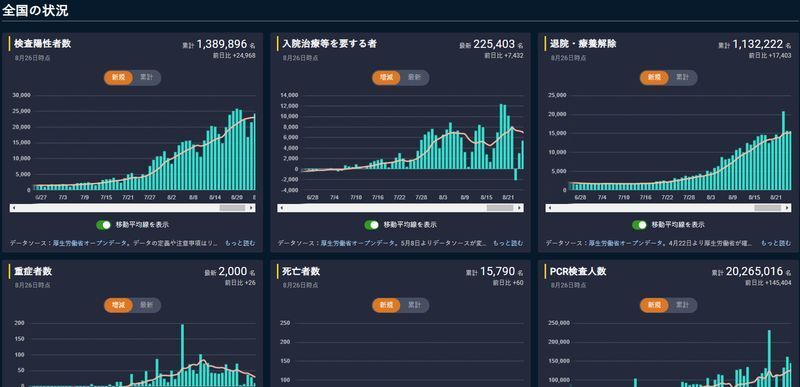Select 新規 in 退院・療養解除 card
Screen dimensions: 800x387
(x=654, y=78)
